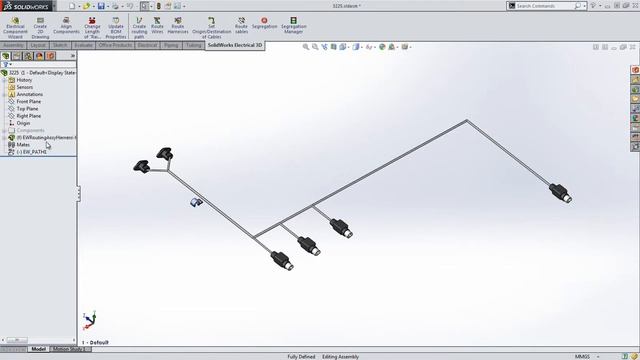Save the document with the floppy icon
Viewport: 640px width, 360px height.
[x=101, y=6]
